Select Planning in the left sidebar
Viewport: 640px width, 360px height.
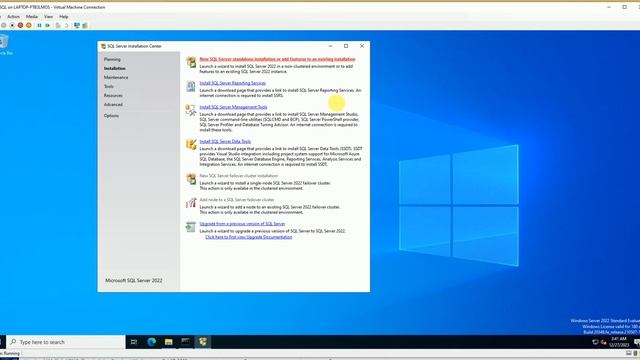(x=112, y=60)
